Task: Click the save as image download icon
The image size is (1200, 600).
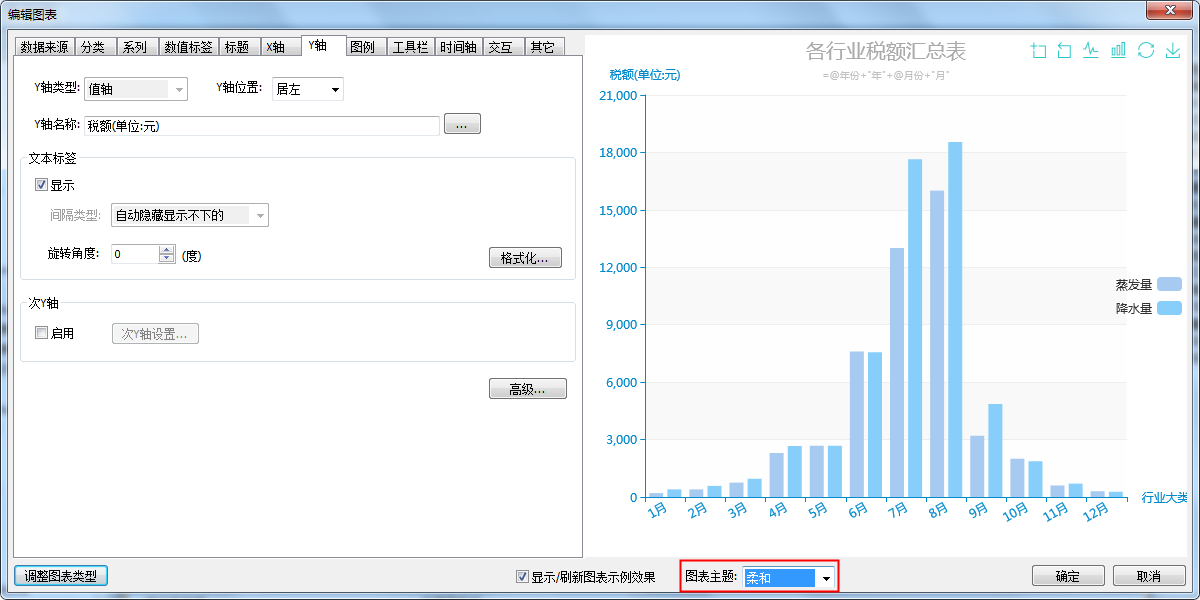Action: pos(1173,50)
